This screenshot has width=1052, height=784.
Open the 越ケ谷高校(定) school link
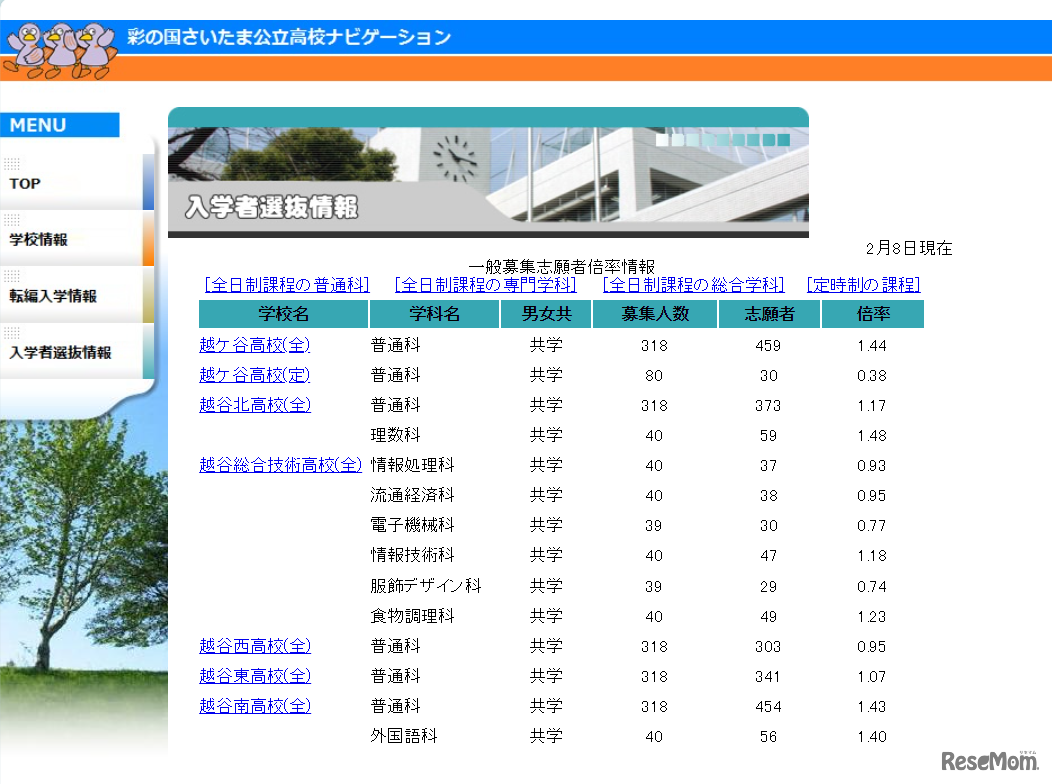pos(255,375)
